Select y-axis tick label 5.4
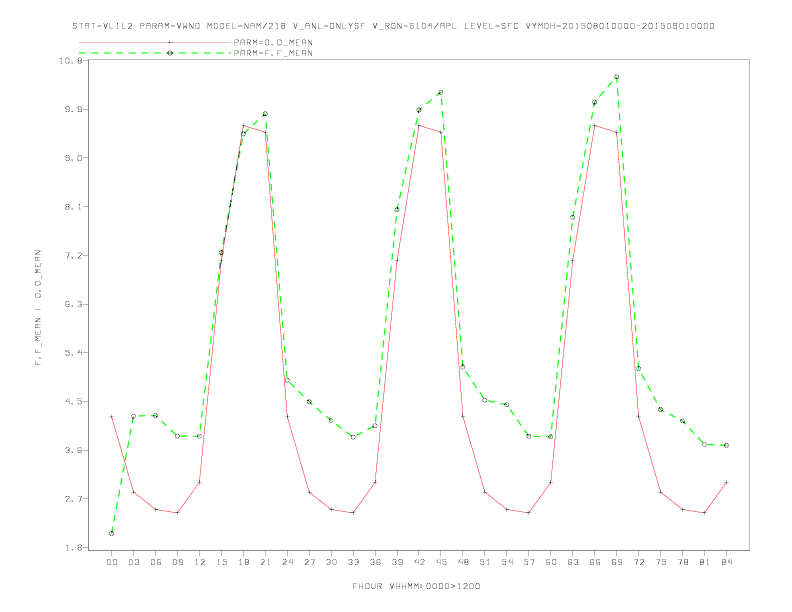Image resolution: width=792 pixels, height=612 pixels. coord(74,352)
